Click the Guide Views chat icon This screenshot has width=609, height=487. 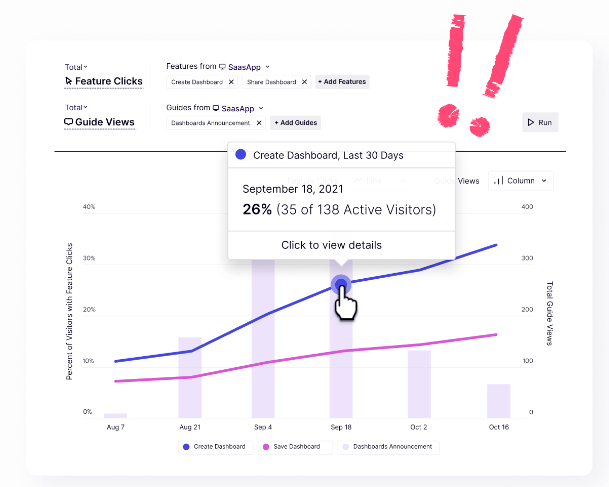(69, 122)
